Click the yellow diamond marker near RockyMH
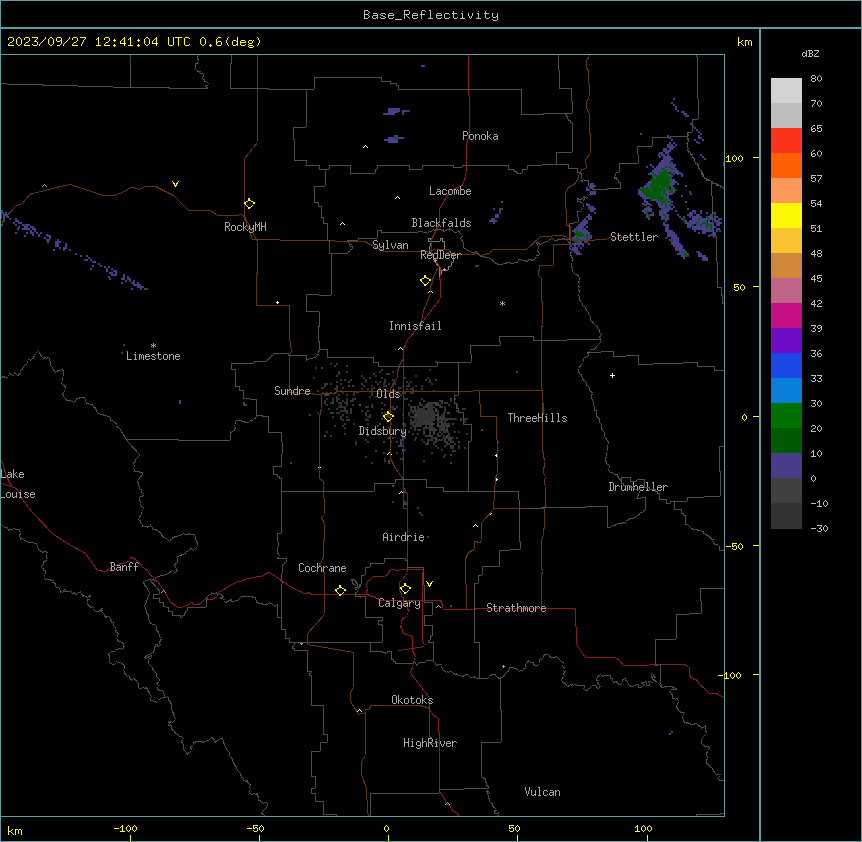 249,204
